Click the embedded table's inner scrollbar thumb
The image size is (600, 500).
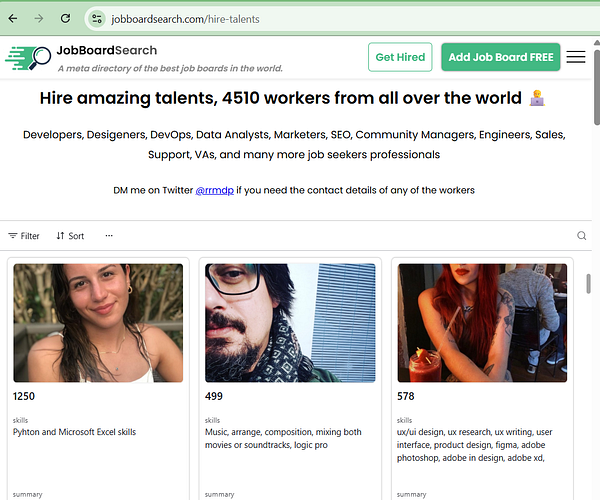click(x=589, y=284)
